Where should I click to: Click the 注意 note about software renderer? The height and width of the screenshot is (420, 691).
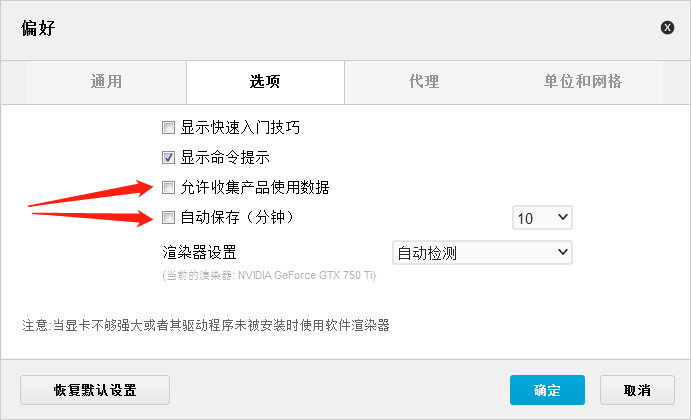pos(206,325)
